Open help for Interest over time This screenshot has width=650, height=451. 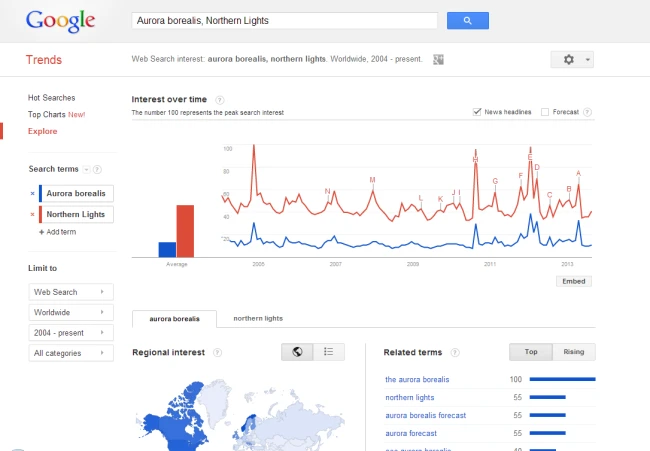[220, 100]
